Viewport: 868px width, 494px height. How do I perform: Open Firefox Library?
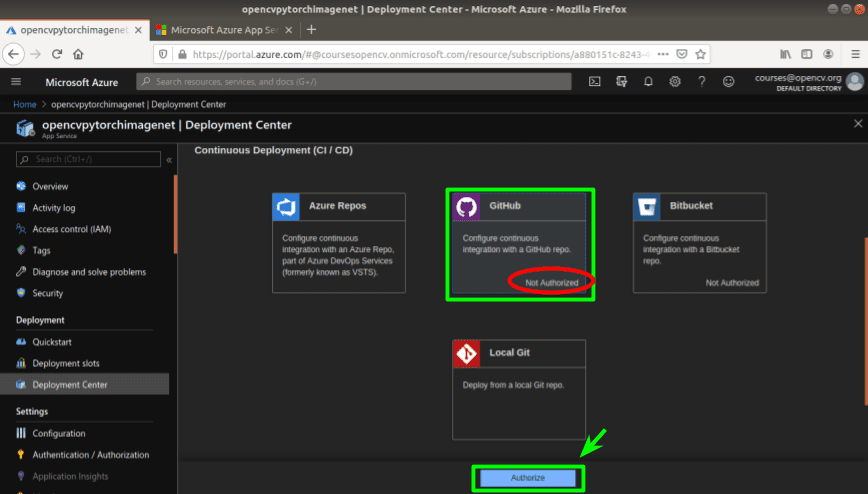[x=786, y=54]
